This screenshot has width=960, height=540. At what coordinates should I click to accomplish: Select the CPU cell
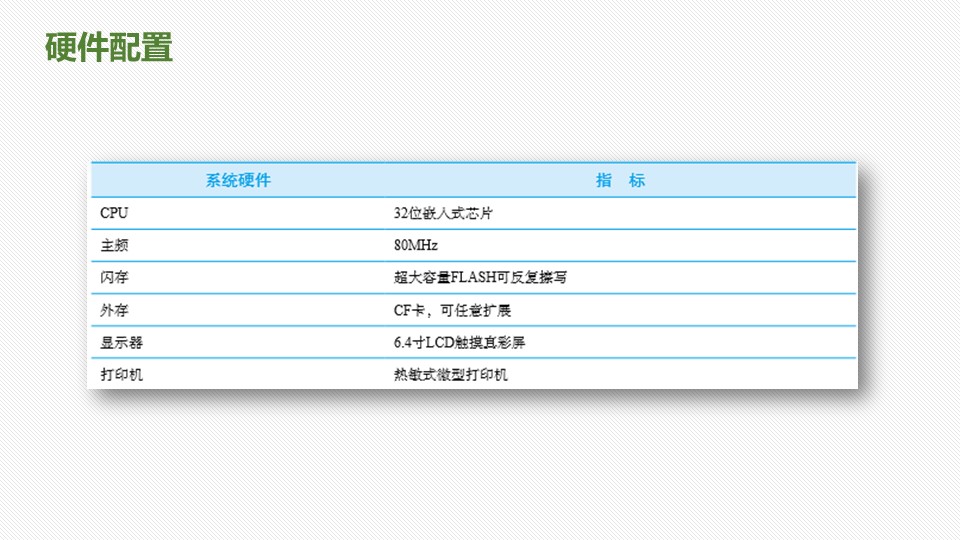click(238, 213)
